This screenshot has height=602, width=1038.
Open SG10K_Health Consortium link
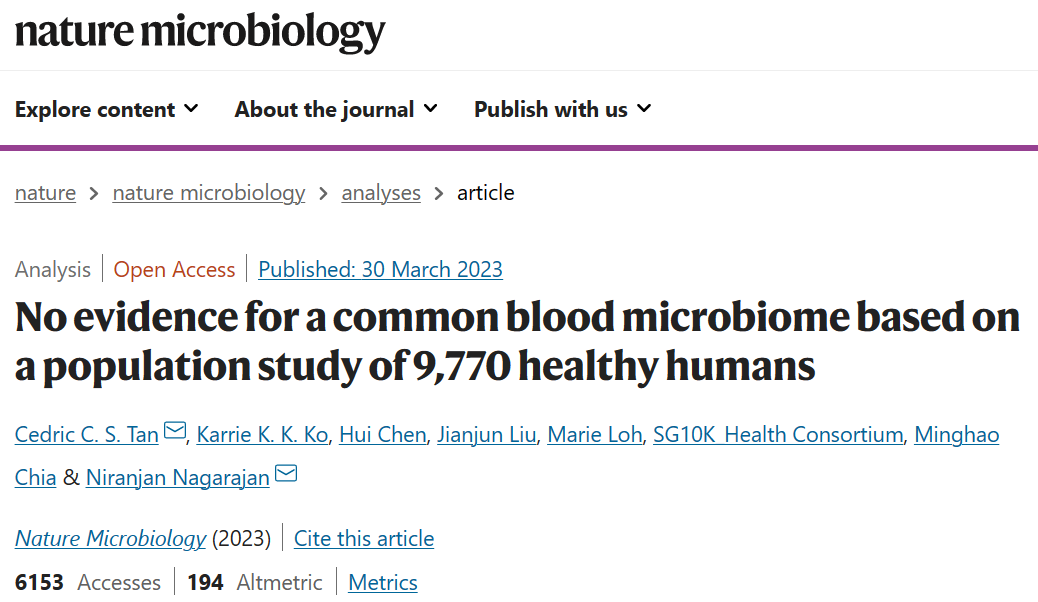(778, 434)
